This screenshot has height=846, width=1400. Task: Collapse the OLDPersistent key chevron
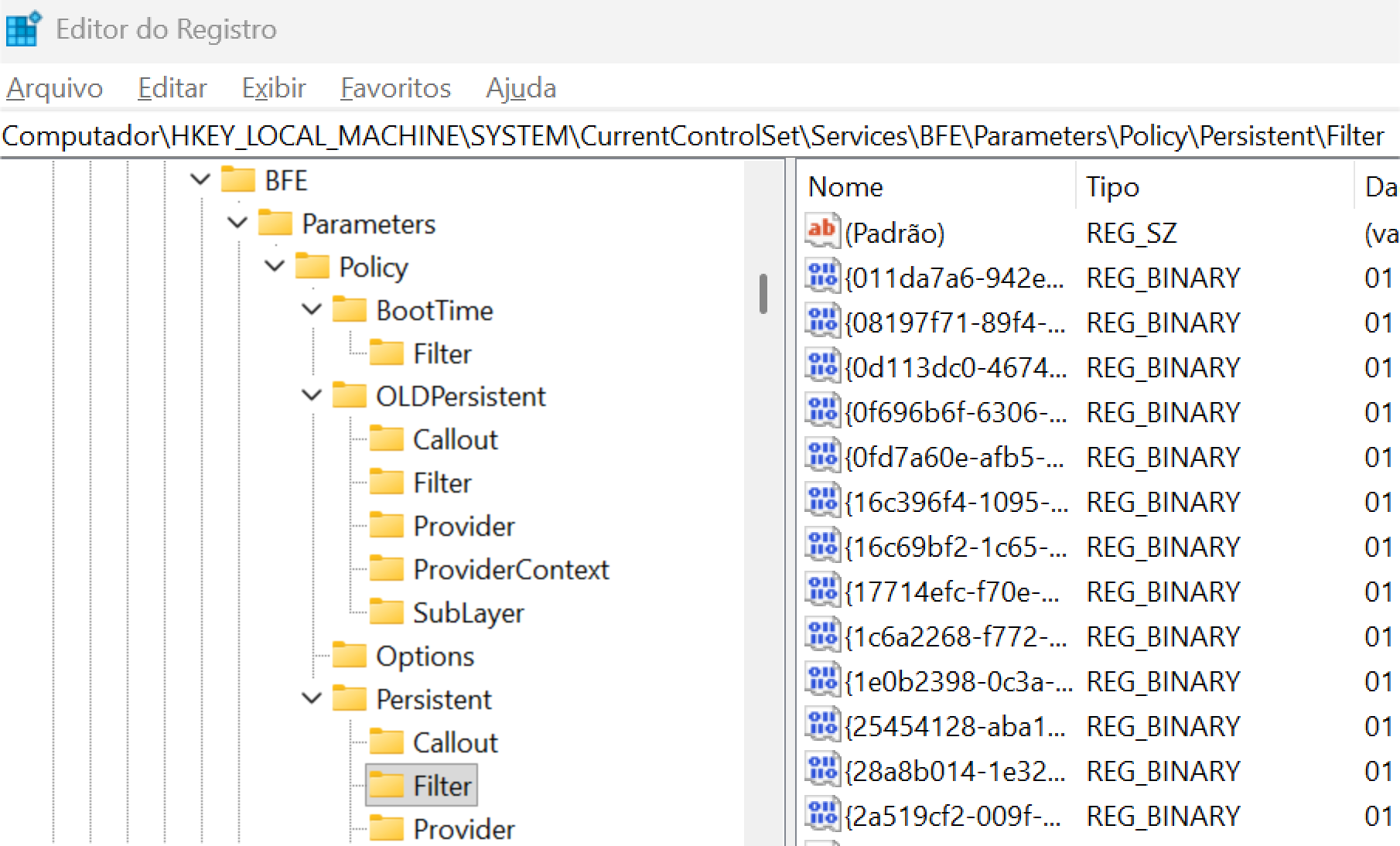[x=312, y=395]
